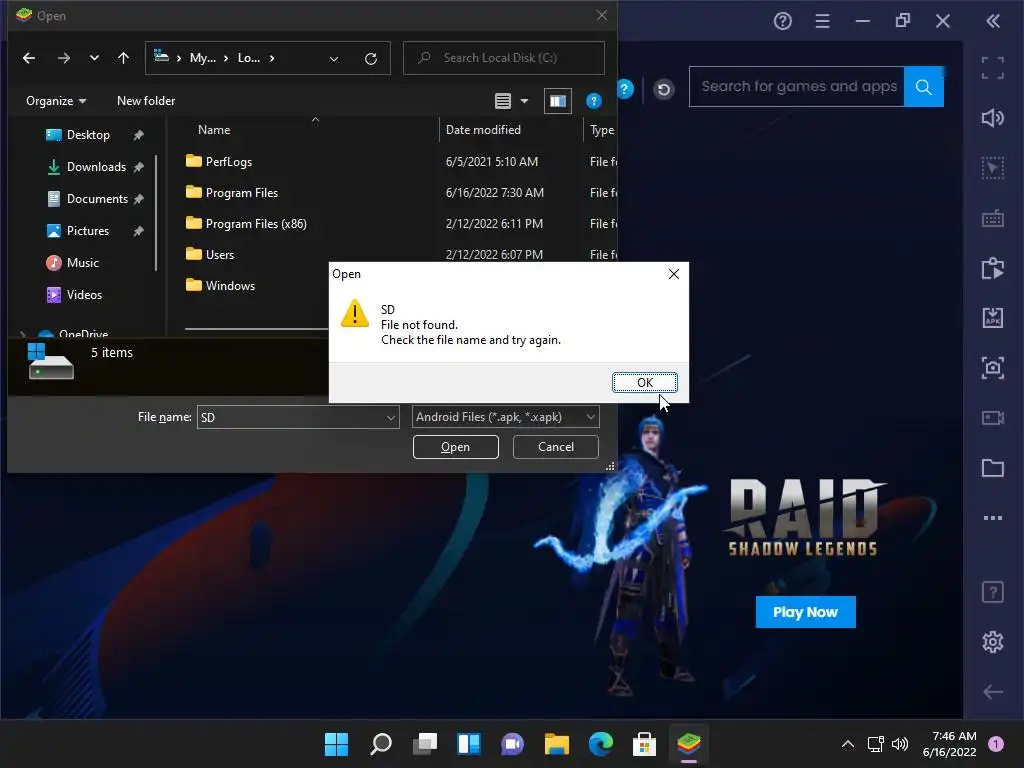Image resolution: width=1024 pixels, height=768 pixels.
Task: Select Desktop in the navigation pane
Action: pos(88,135)
